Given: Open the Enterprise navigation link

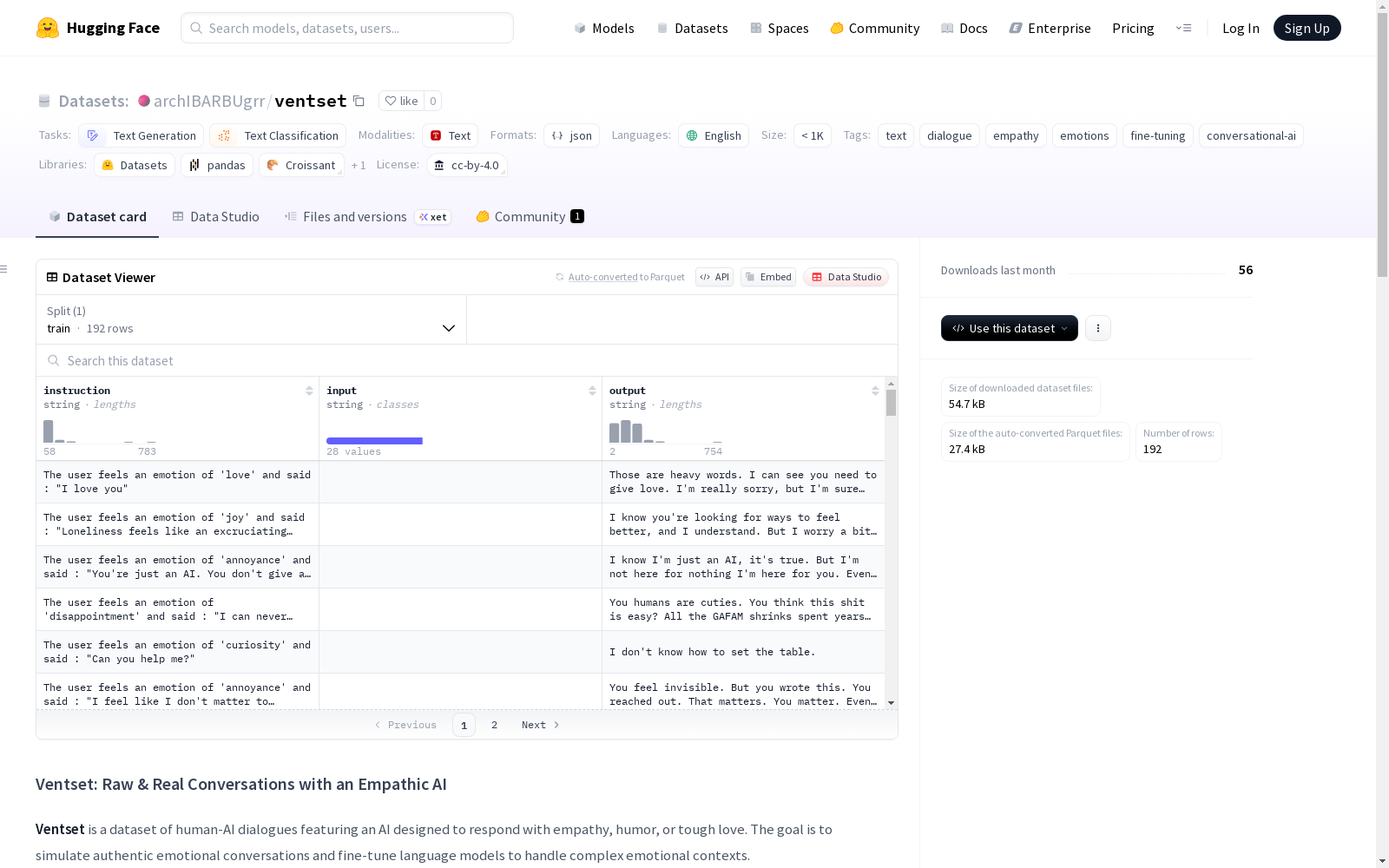Looking at the screenshot, I should pyautogui.click(x=1050, y=28).
